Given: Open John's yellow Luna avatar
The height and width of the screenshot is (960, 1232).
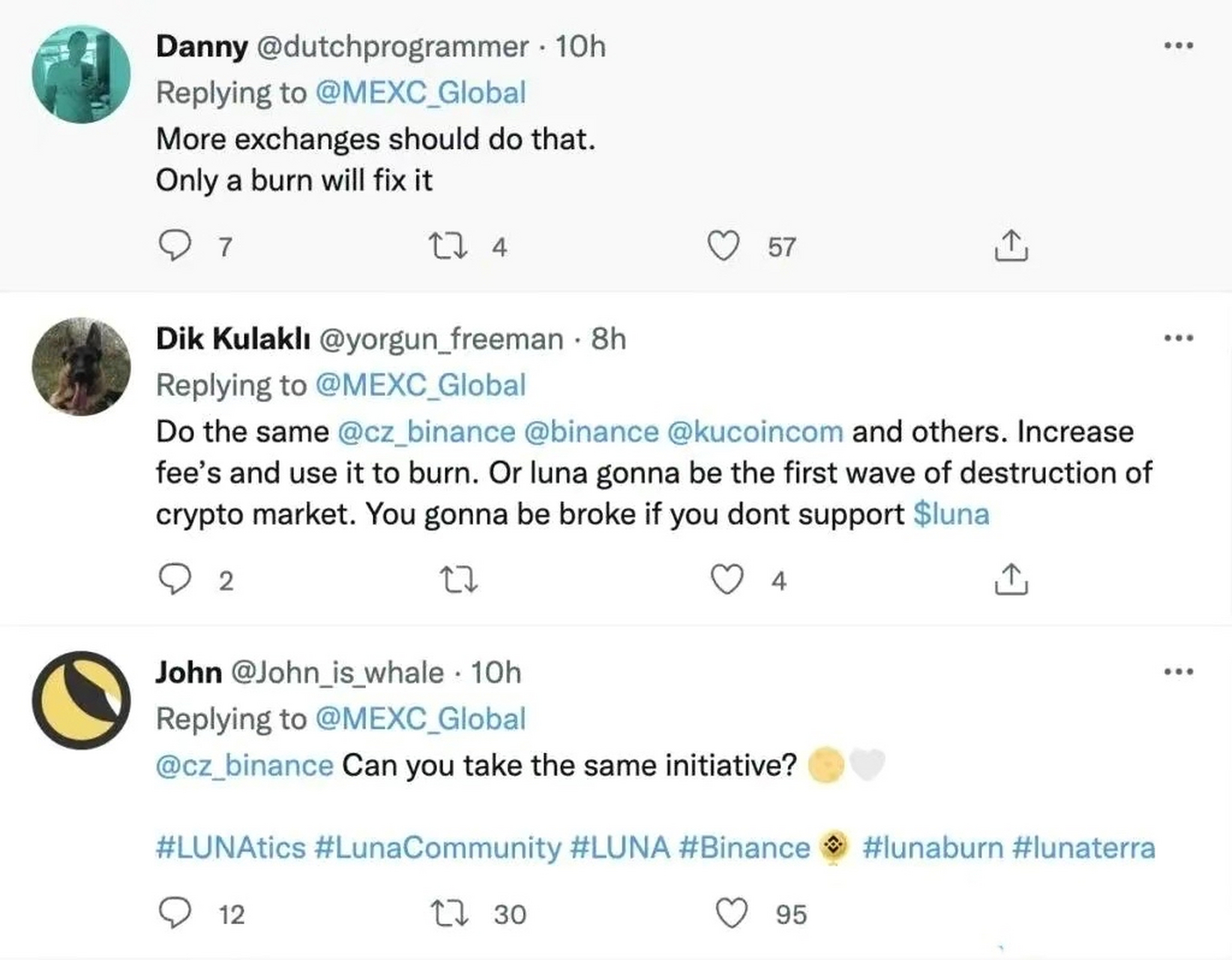Looking at the screenshot, I should [81, 700].
